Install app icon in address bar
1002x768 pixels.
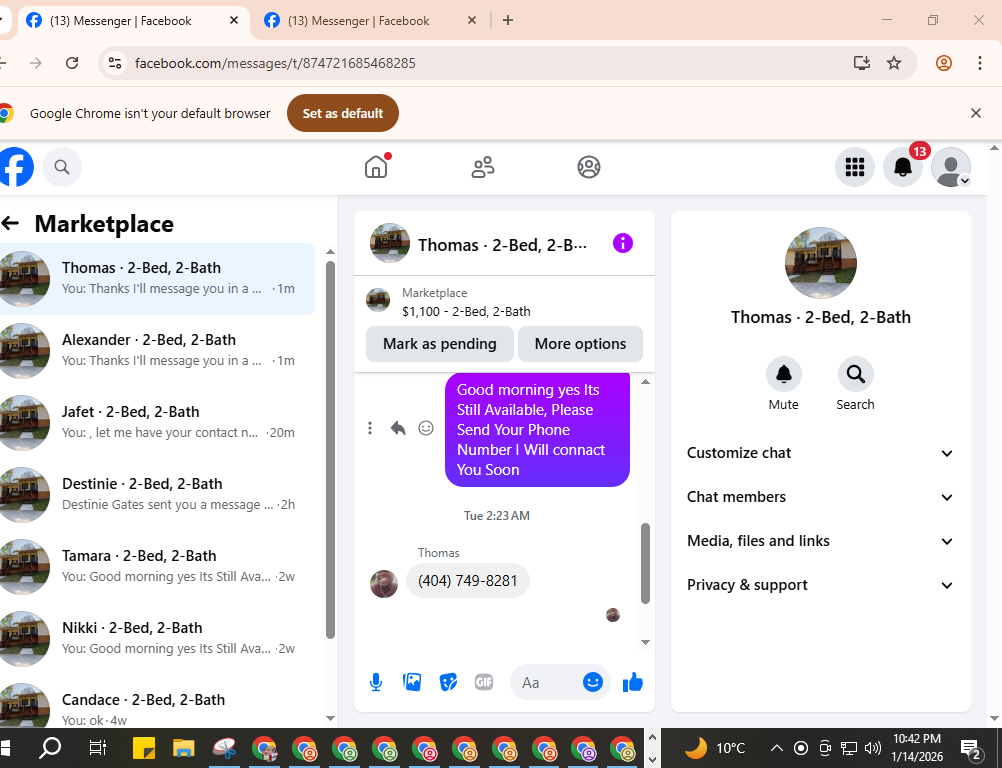click(861, 63)
